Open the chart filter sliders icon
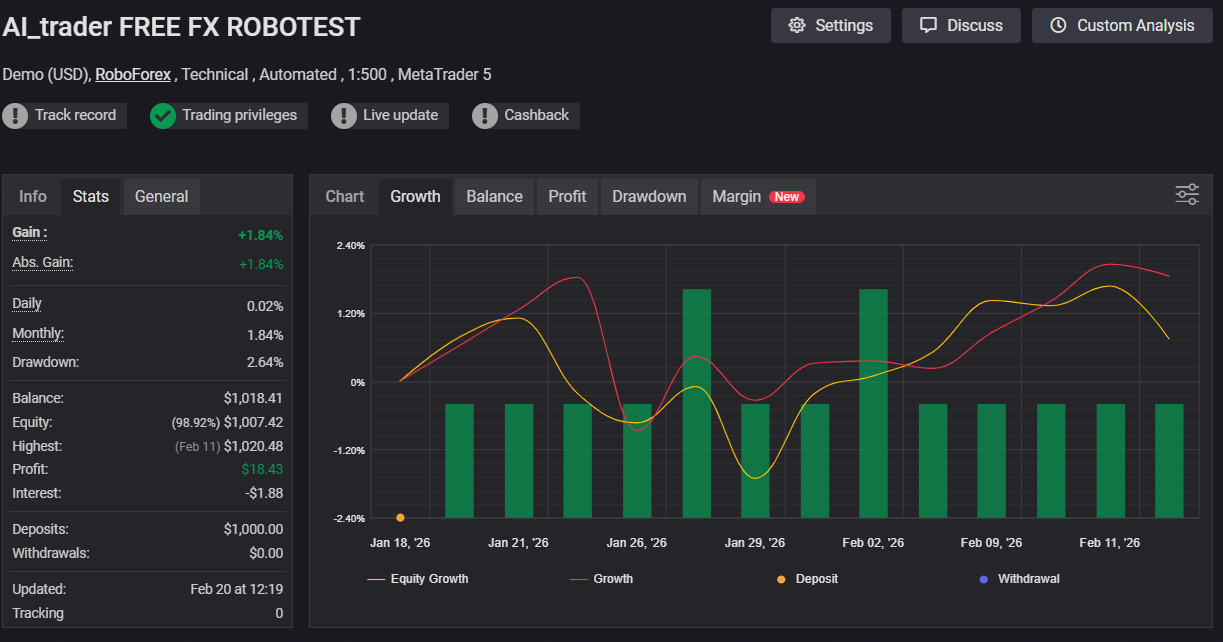 pyautogui.click(x=1187, y=195)
